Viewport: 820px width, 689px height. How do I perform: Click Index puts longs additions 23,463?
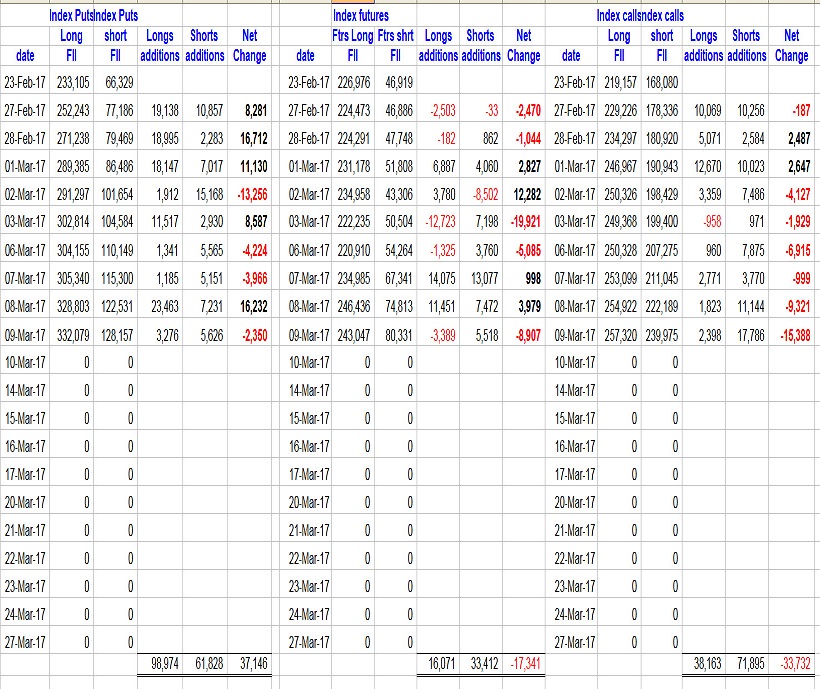[x=160, y=305]
